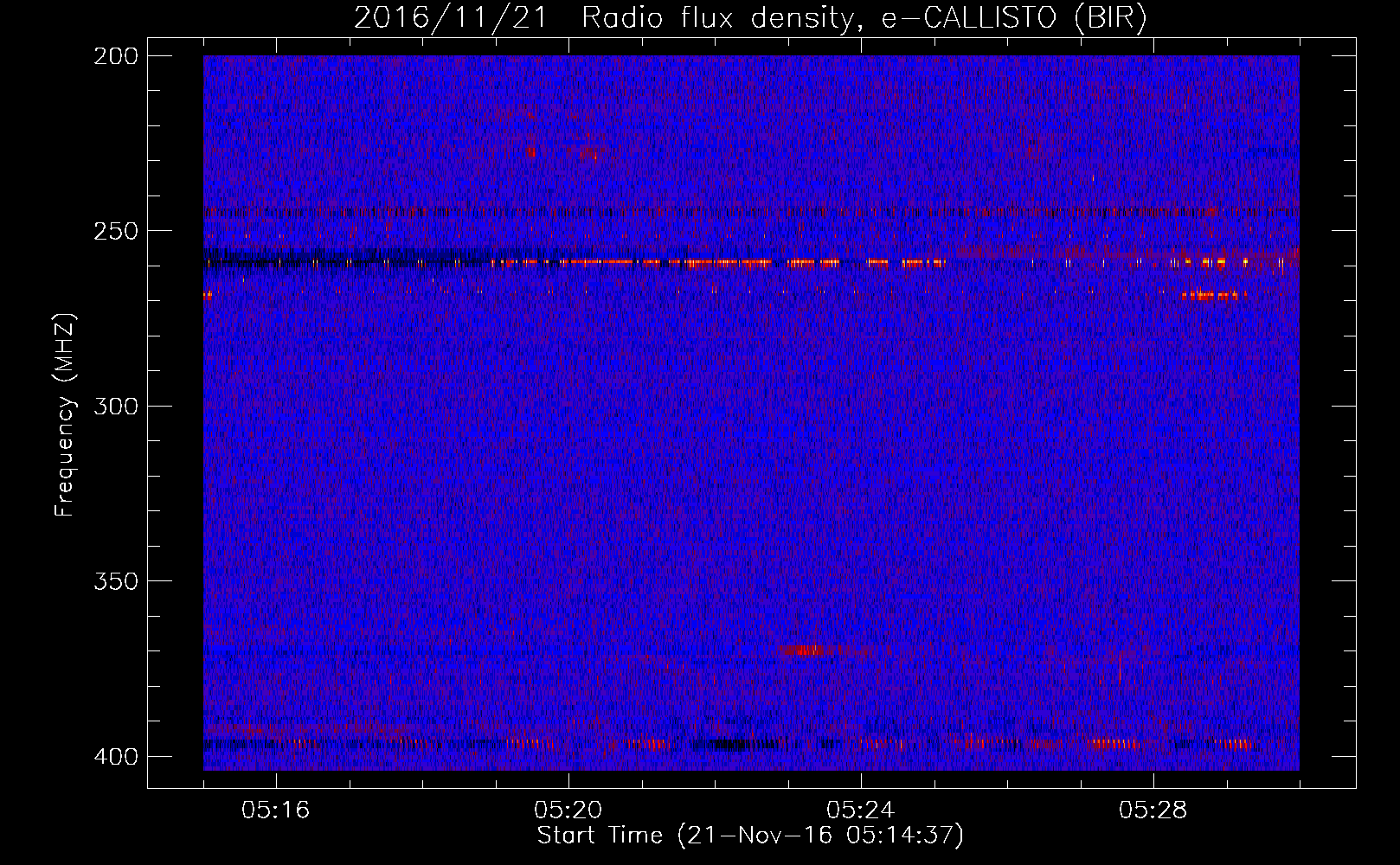The width and height of the screenshot is (1400, 865).
Task: Select the 400 frequency tick label
Action: pos(115,757)
